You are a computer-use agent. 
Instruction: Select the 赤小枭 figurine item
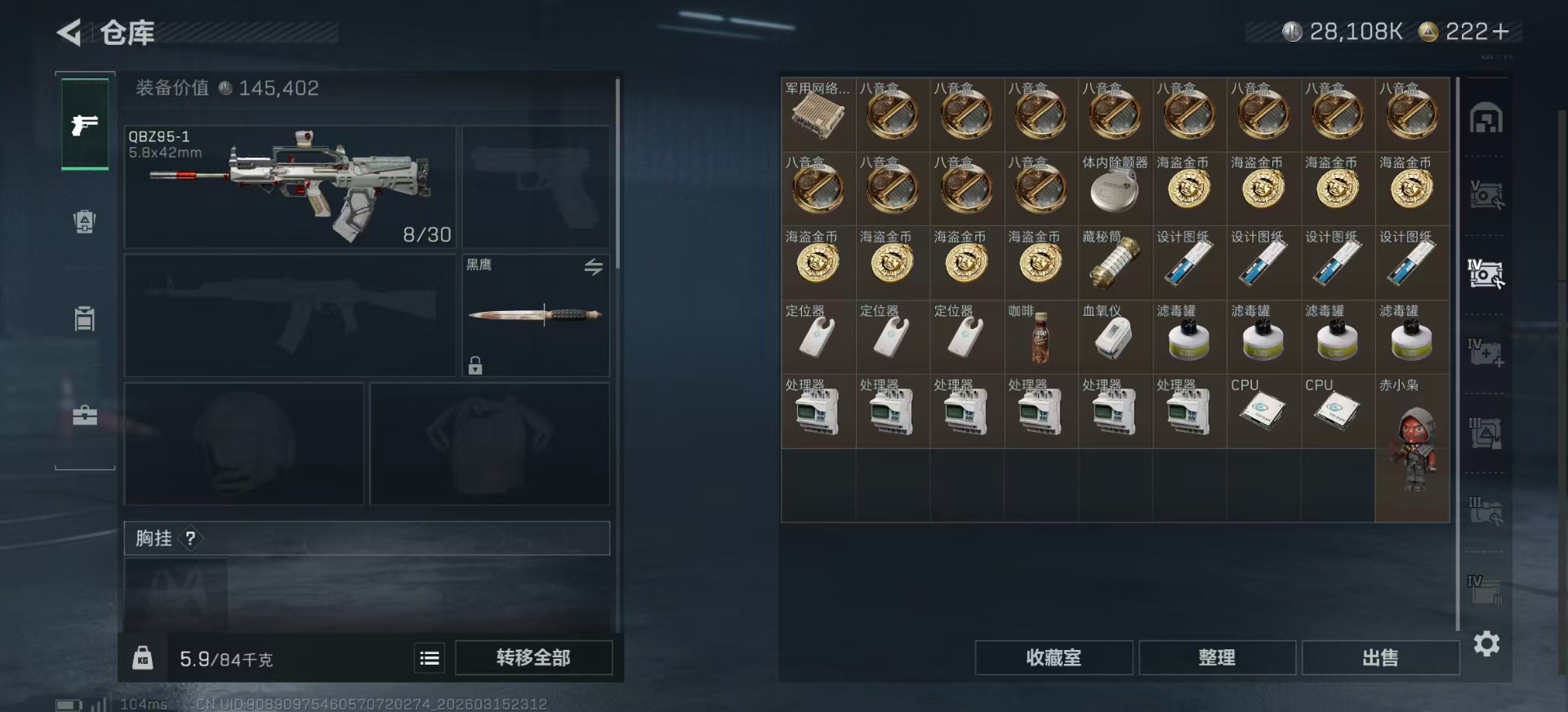tap(1412, 447)
